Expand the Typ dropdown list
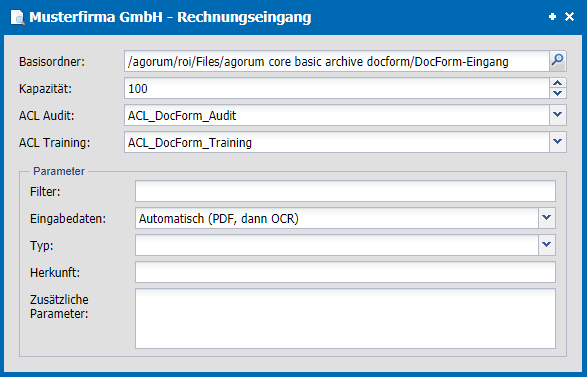 [x=547, y=245]
